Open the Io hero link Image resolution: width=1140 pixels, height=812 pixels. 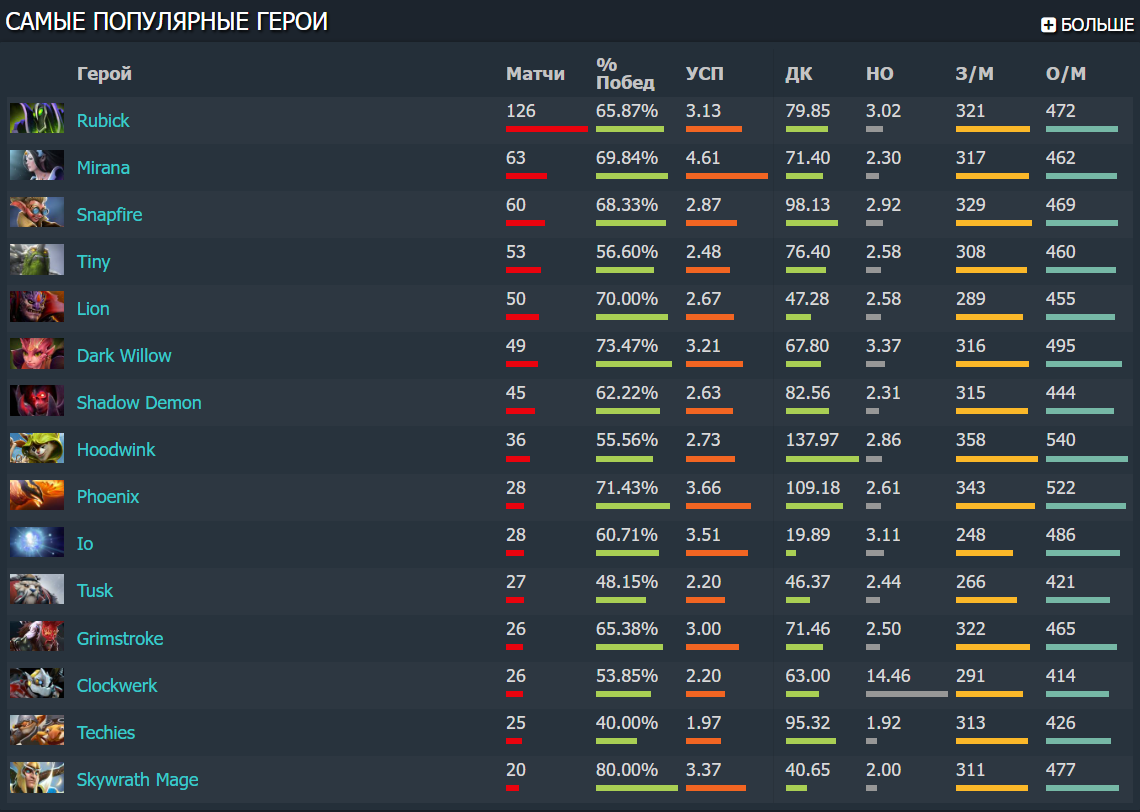[85, 544]
